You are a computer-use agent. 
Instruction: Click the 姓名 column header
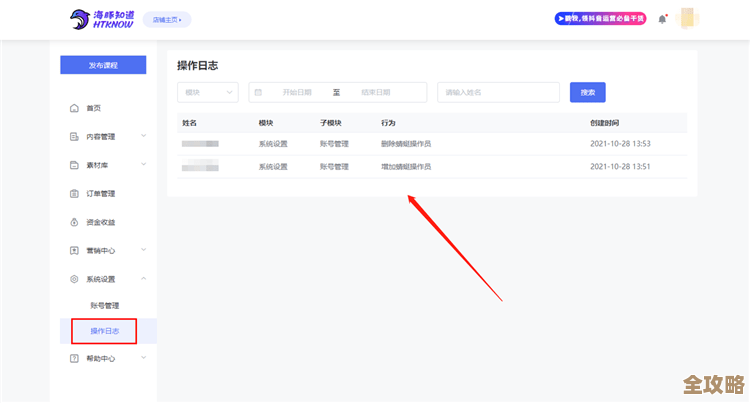pyautogui.click(x=189, y=123)
